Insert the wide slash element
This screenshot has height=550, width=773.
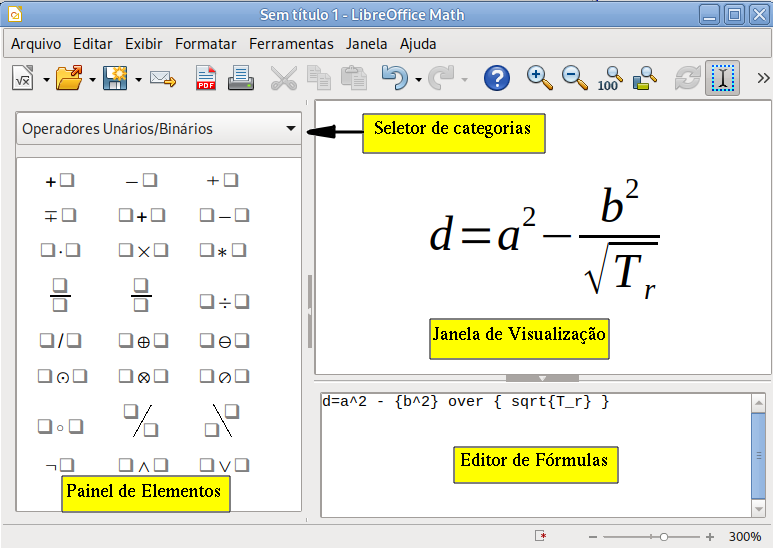[x=141, y=420]
